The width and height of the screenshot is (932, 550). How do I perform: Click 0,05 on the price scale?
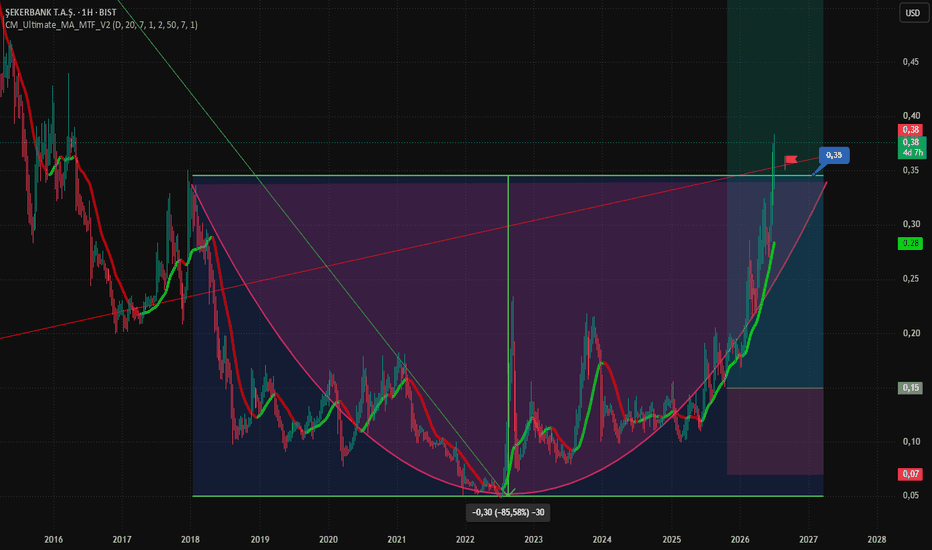(911, 495)
